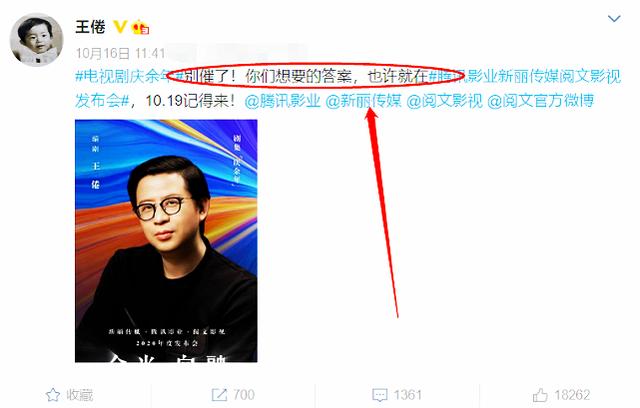This screenshot has height=408, width=640.
Task: Open the 腾讯影业新丽传媒阅文影视发布会 hashtag
Action: (x=348, y=88)
